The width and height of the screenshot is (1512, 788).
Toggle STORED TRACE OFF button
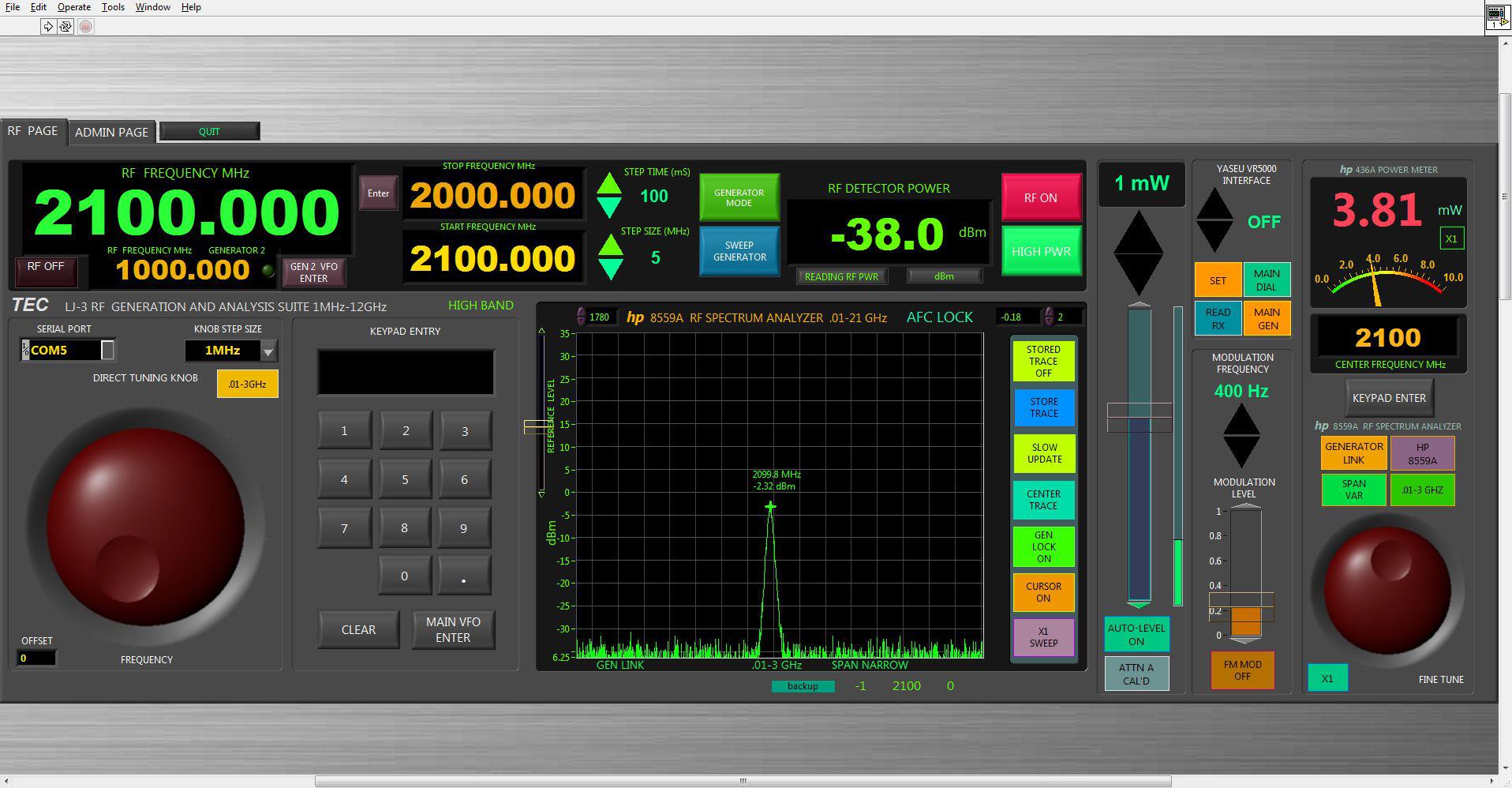click(1043, 361)
